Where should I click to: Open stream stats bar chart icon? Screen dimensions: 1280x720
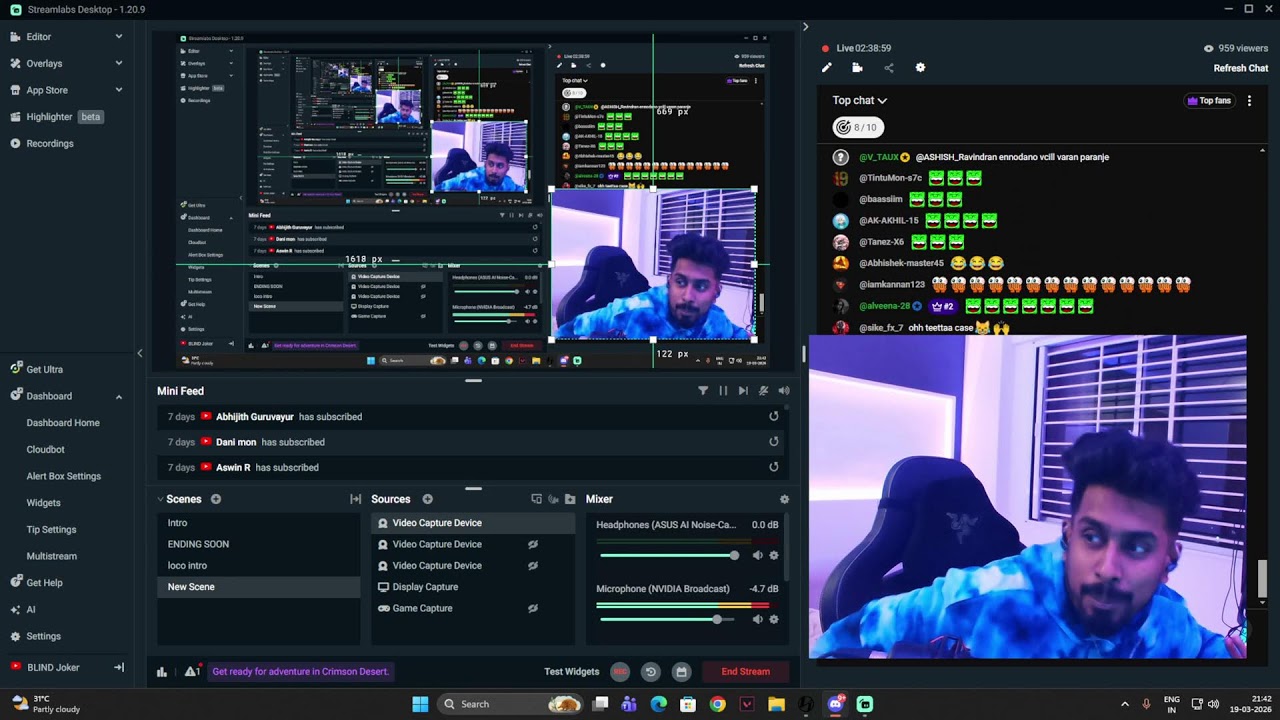pos(162,672)
